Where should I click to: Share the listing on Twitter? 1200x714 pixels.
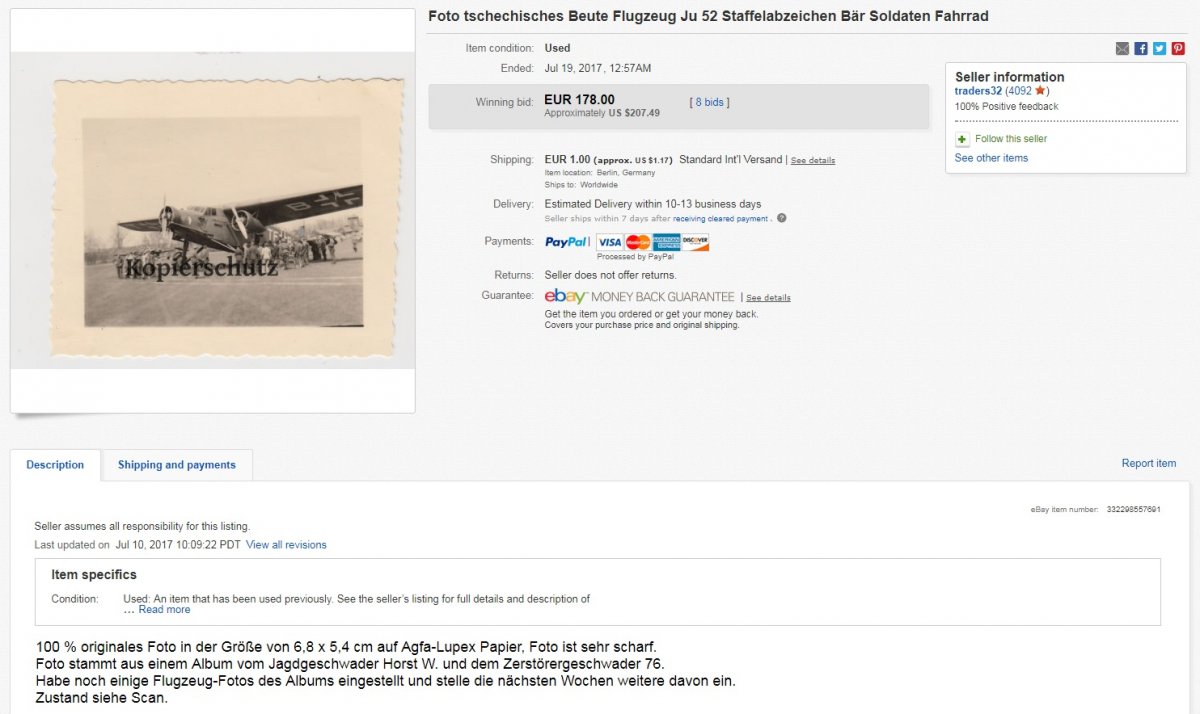[1159, 48]
